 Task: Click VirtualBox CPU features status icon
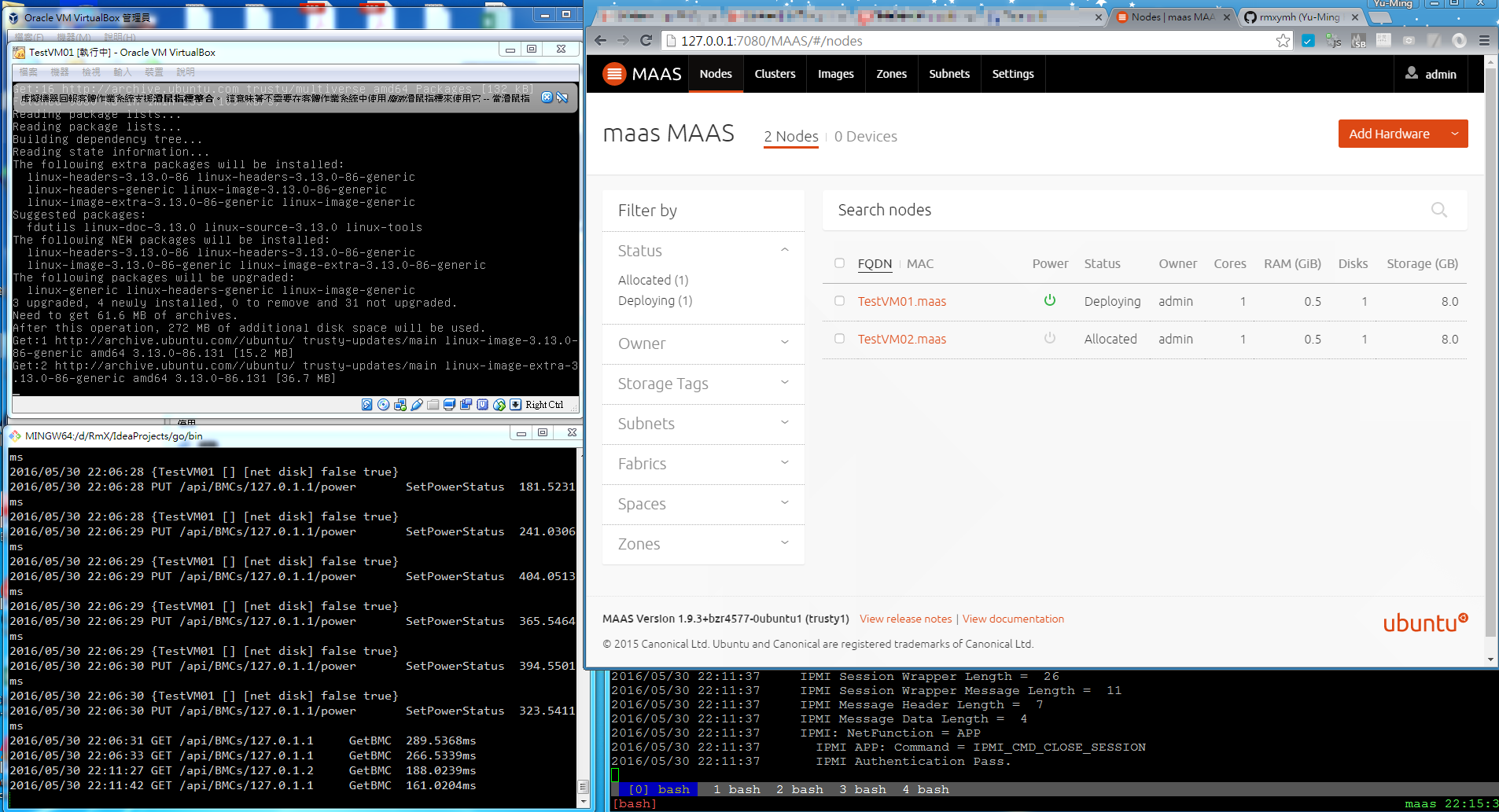[482, 405]
